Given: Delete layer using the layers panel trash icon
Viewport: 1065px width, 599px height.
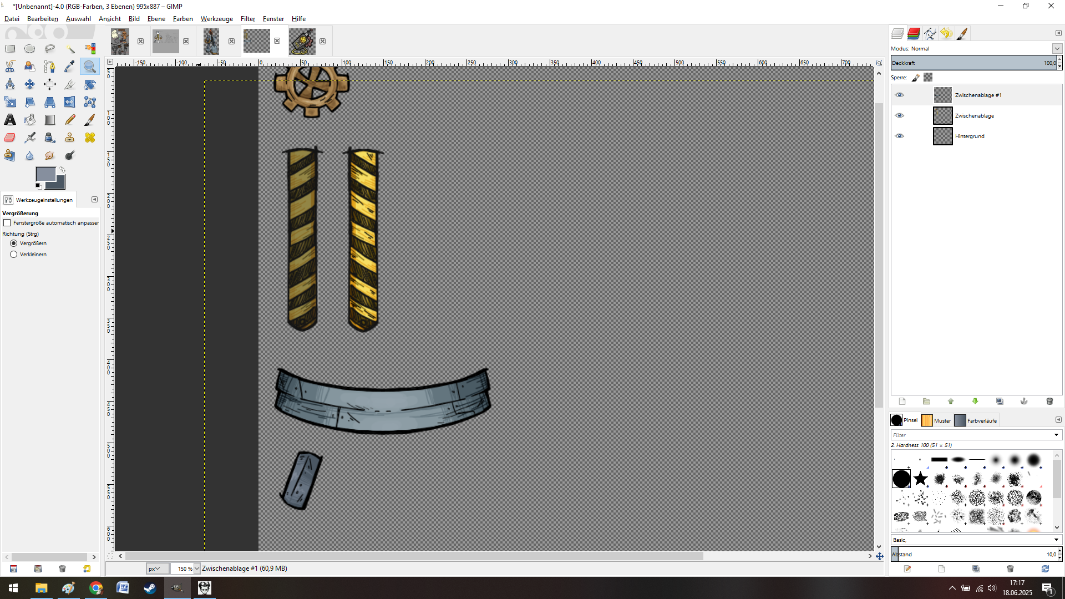Looking at the screenshot, I should coord(1047,401).
